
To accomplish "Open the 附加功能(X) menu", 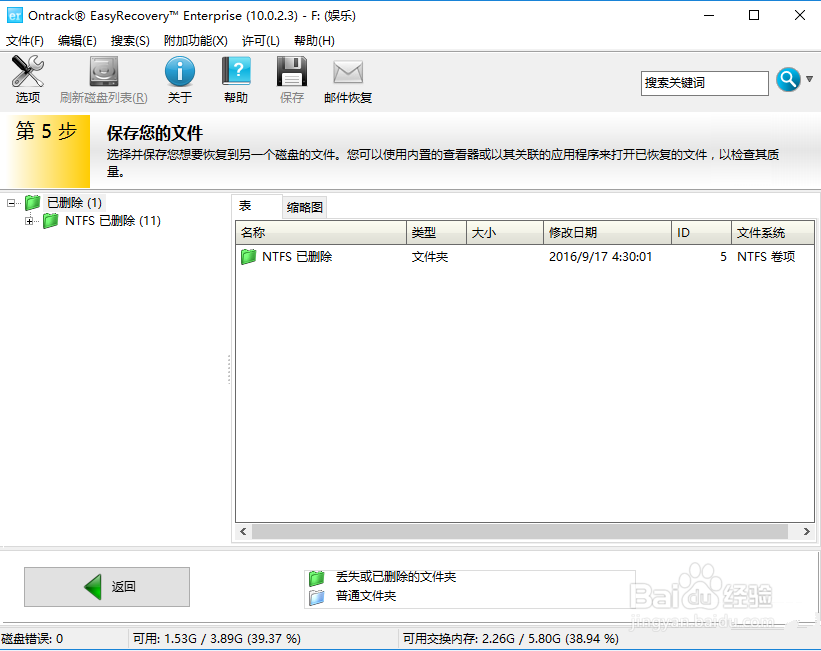I will point(195,41).
